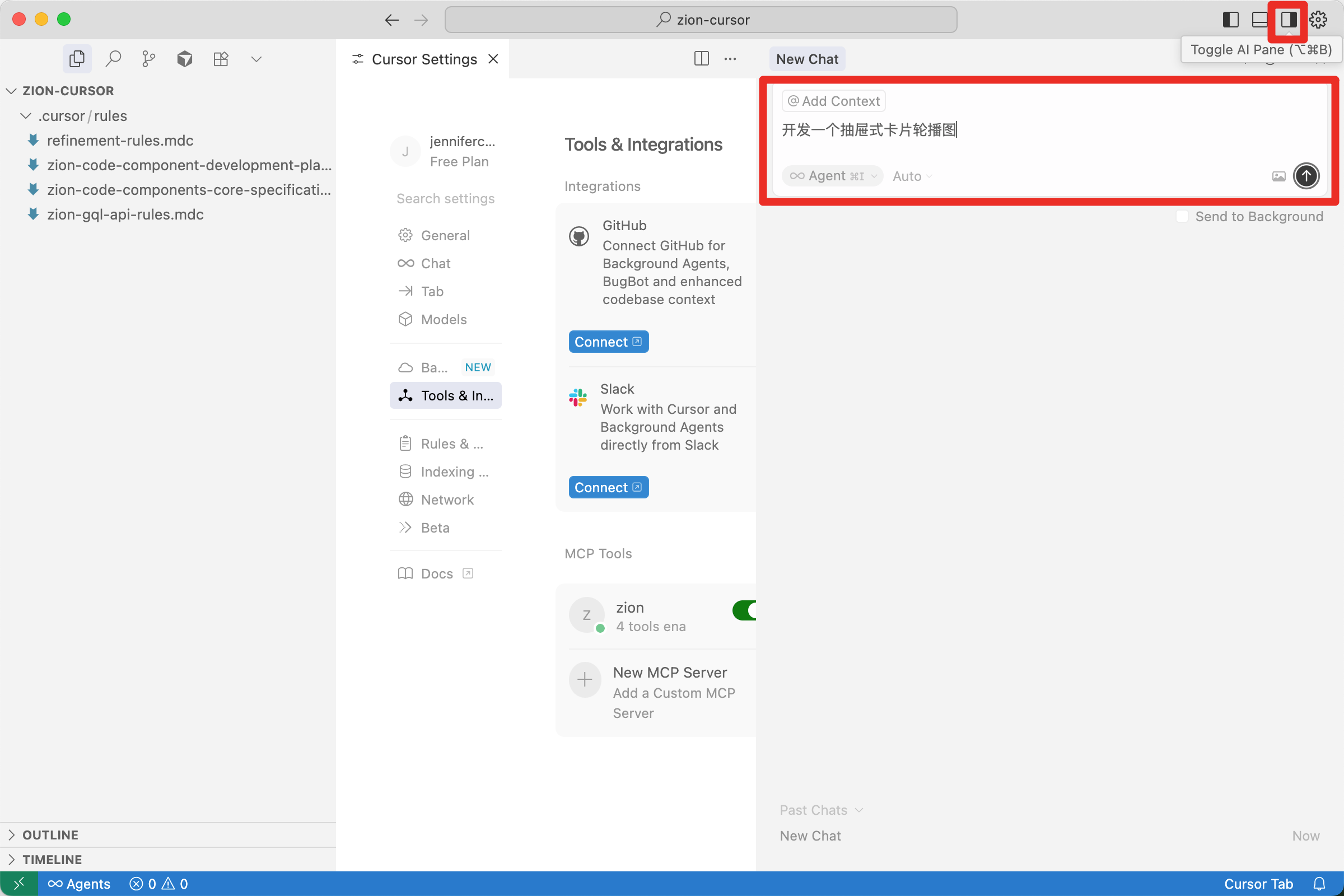Click the Search settings field
This screenshot has width=1344, height=896.
coord(445,198)
